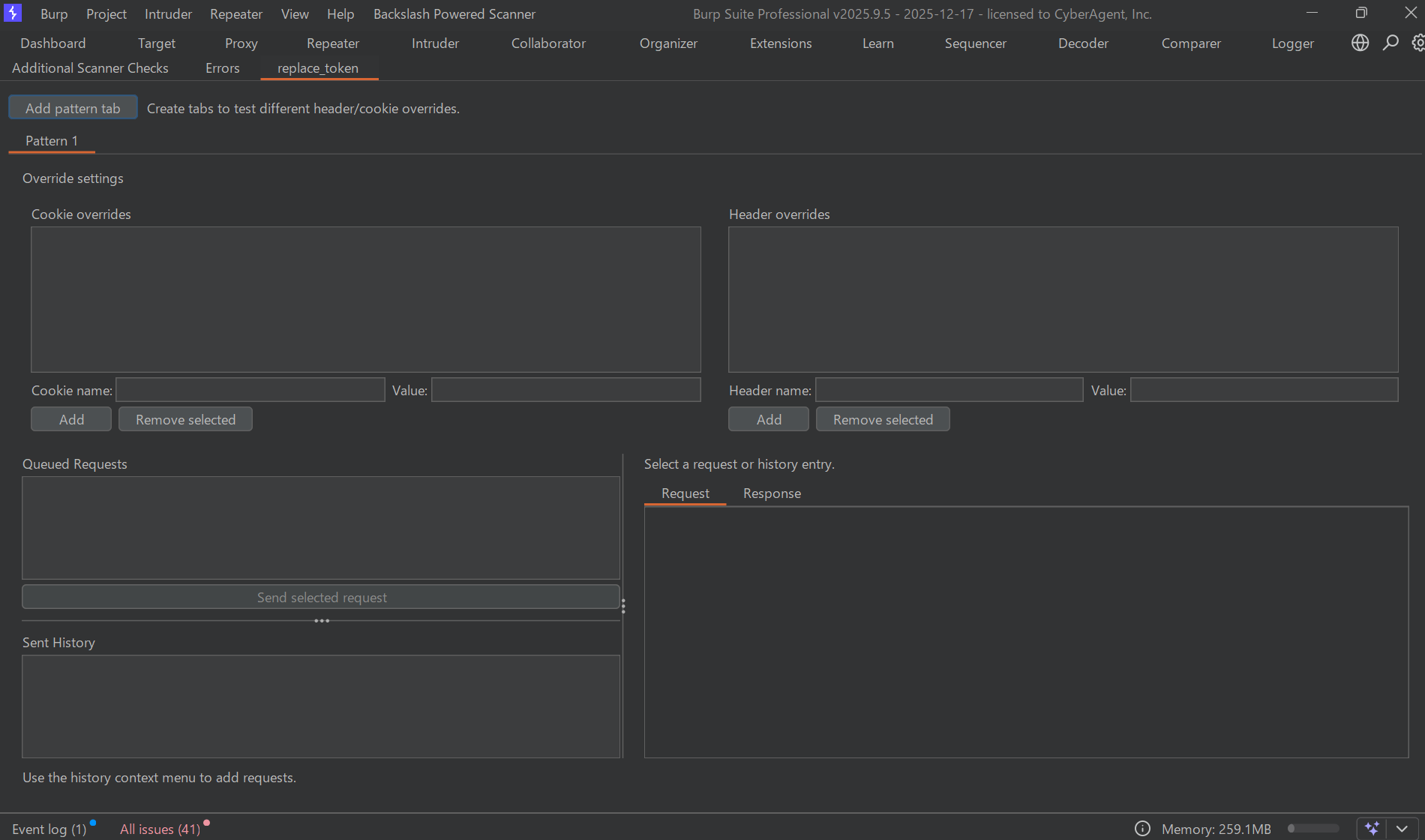Open the Errors tab
The width and height of the screenshot is (1425, 840).
(x=223, y=67)
